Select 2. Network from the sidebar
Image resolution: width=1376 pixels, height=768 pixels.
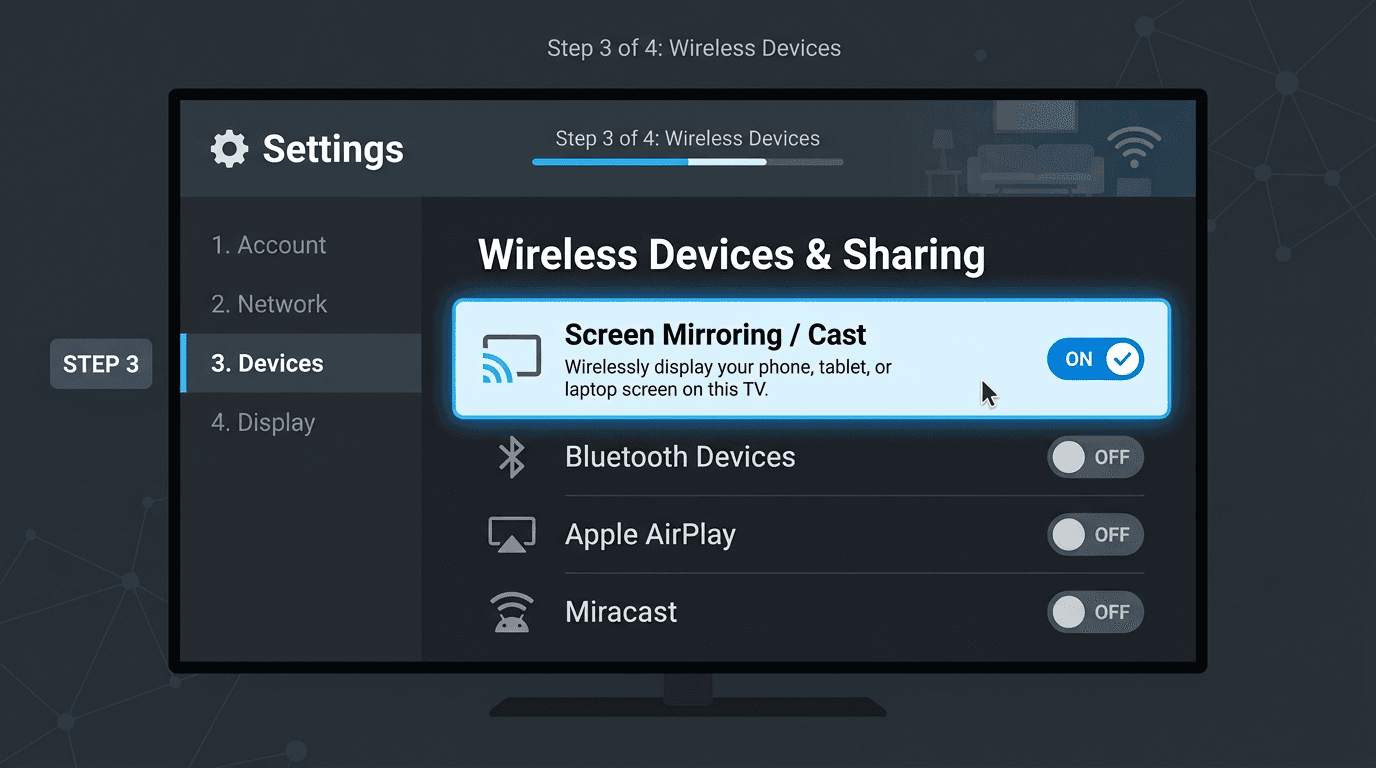coord(269,303)
